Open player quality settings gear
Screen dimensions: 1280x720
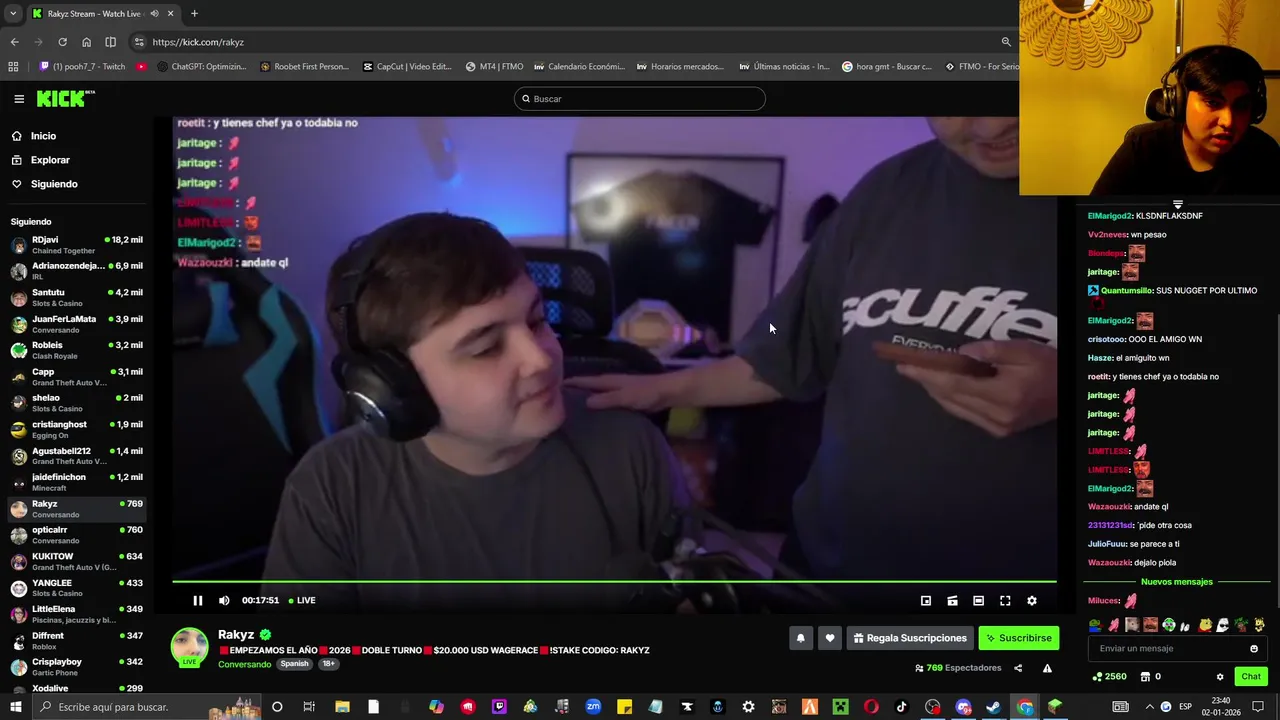[x=1032, y=600]
